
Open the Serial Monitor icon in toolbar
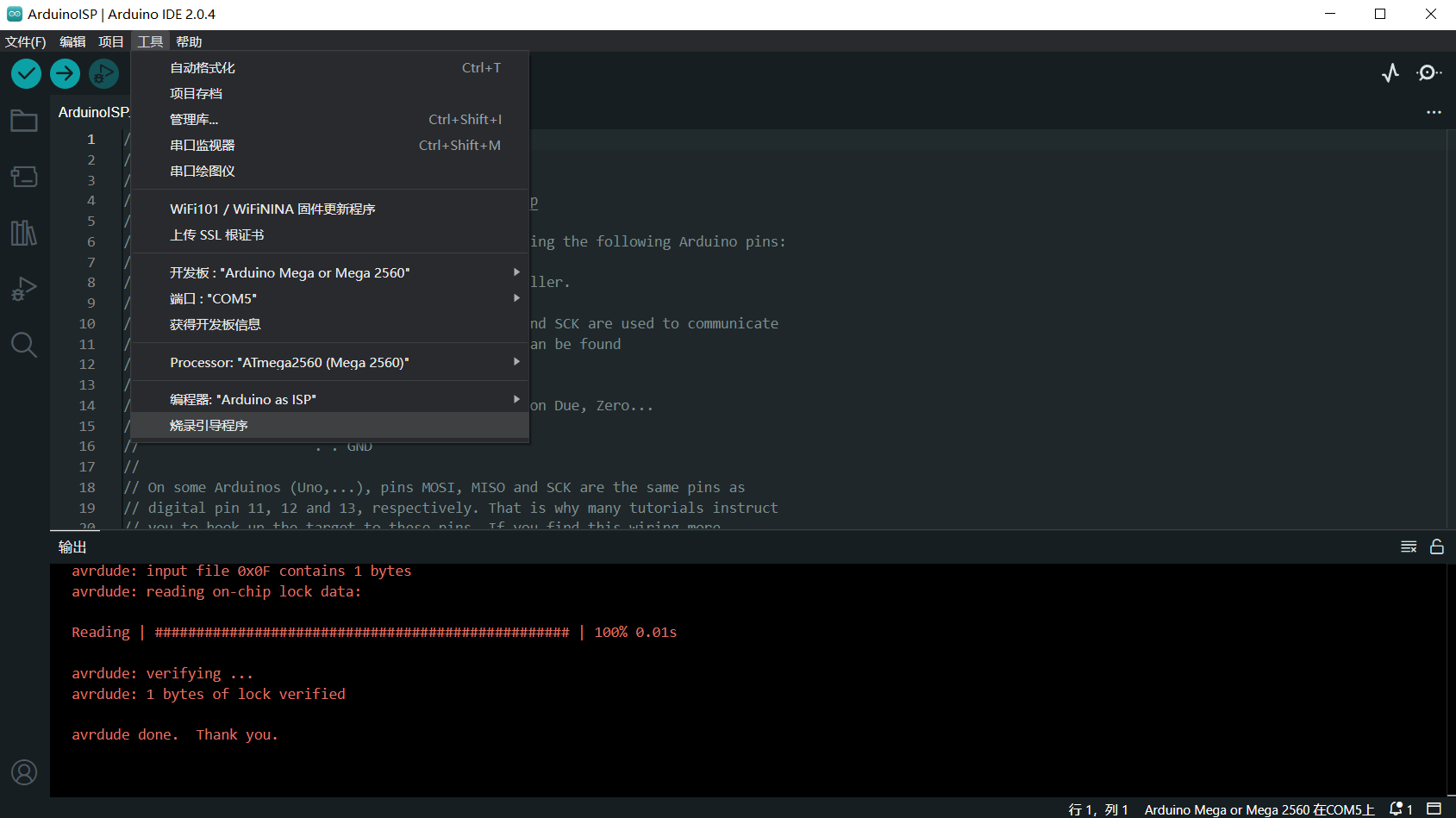click(1428, 73)
